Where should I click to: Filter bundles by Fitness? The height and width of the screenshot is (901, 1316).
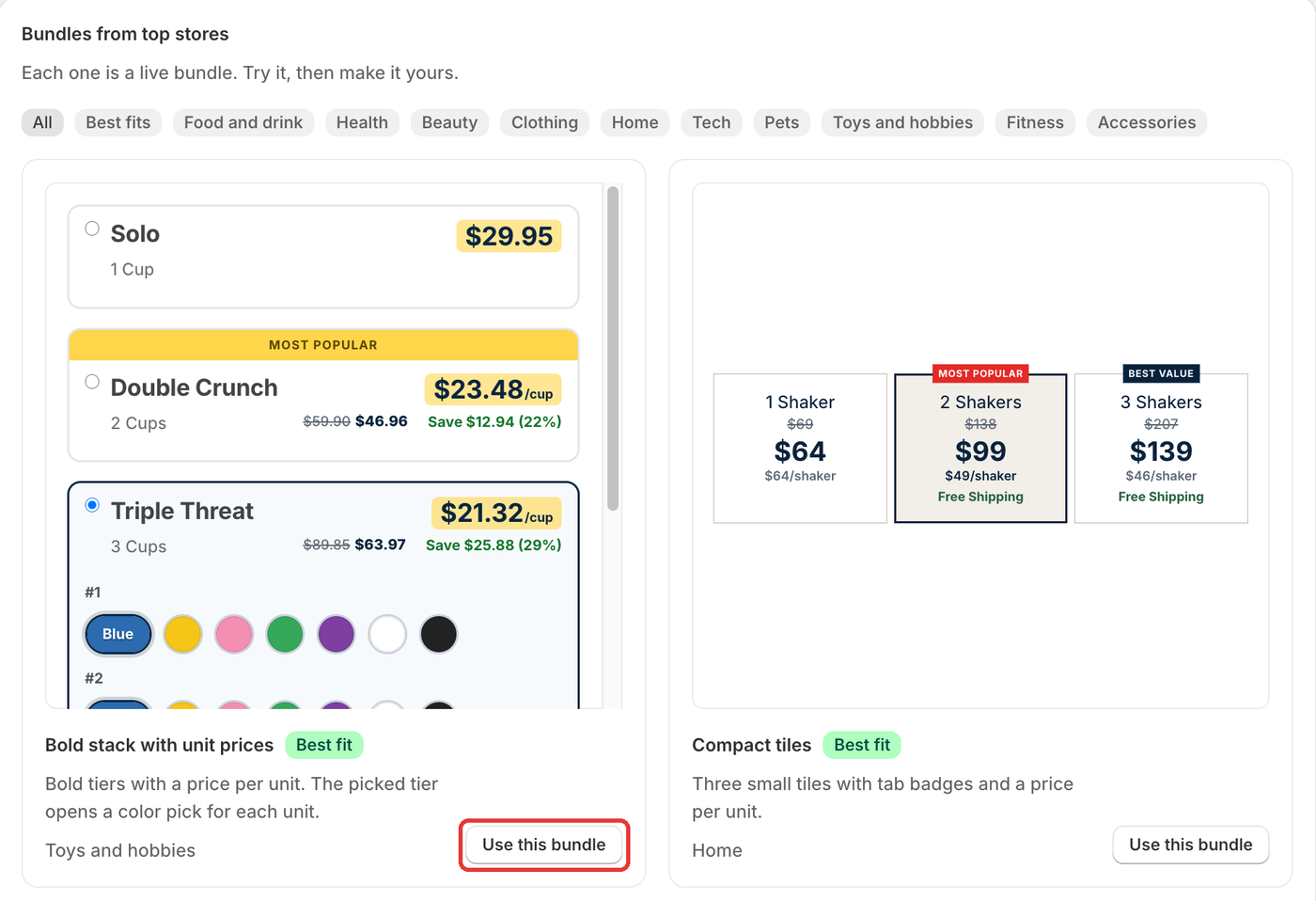coord(1035,122)
